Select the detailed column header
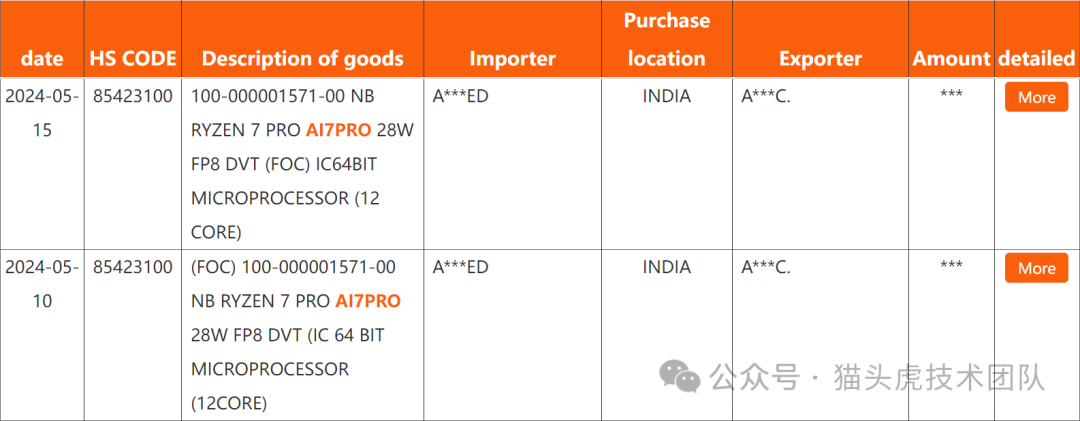The width and height of the screenshot is (1080, 421). pyautogui.click(x=1036, y=59)
